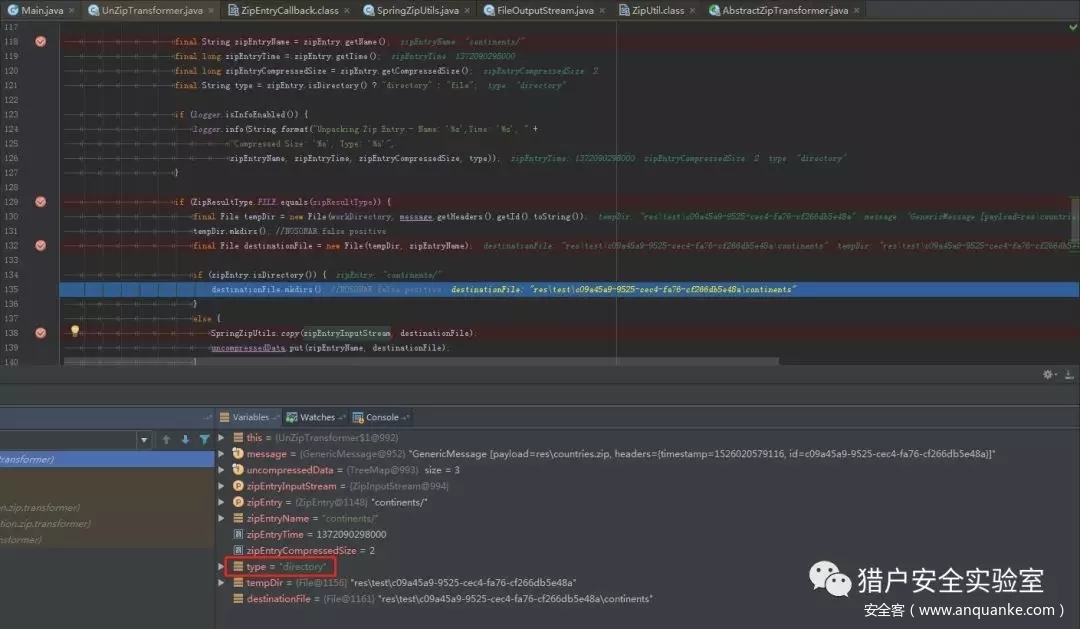The width and height of the screenshot is (1080, 629).
Task: Open the Watches tab in debugger
Action: click(316, 417)
